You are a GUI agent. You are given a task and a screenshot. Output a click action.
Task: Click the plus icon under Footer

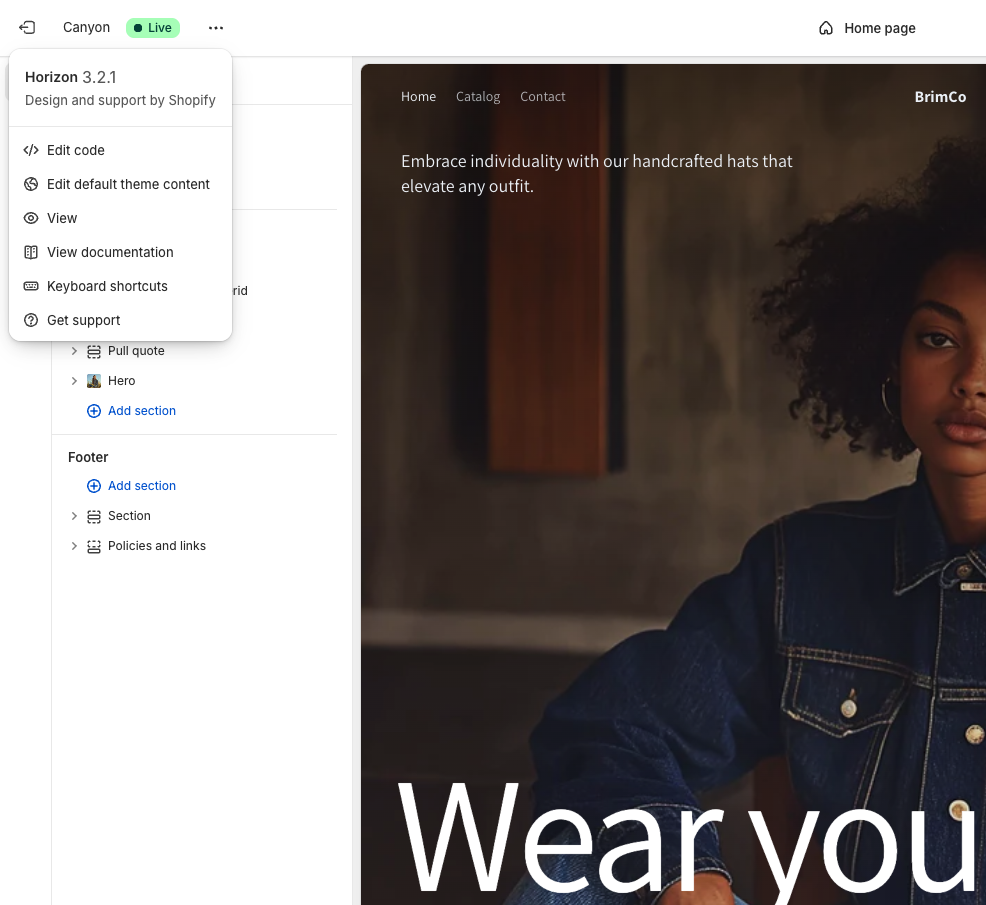94,485
